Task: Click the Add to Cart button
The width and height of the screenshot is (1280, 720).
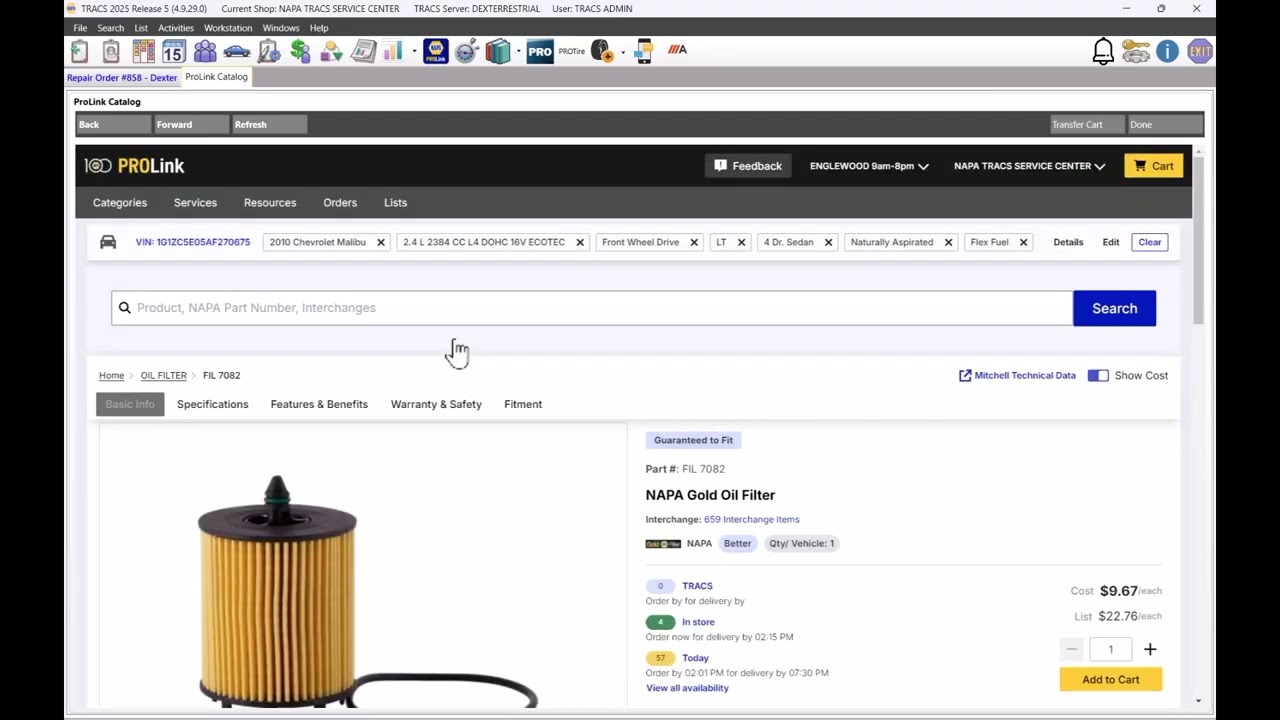Action: tap(1110, 679)
